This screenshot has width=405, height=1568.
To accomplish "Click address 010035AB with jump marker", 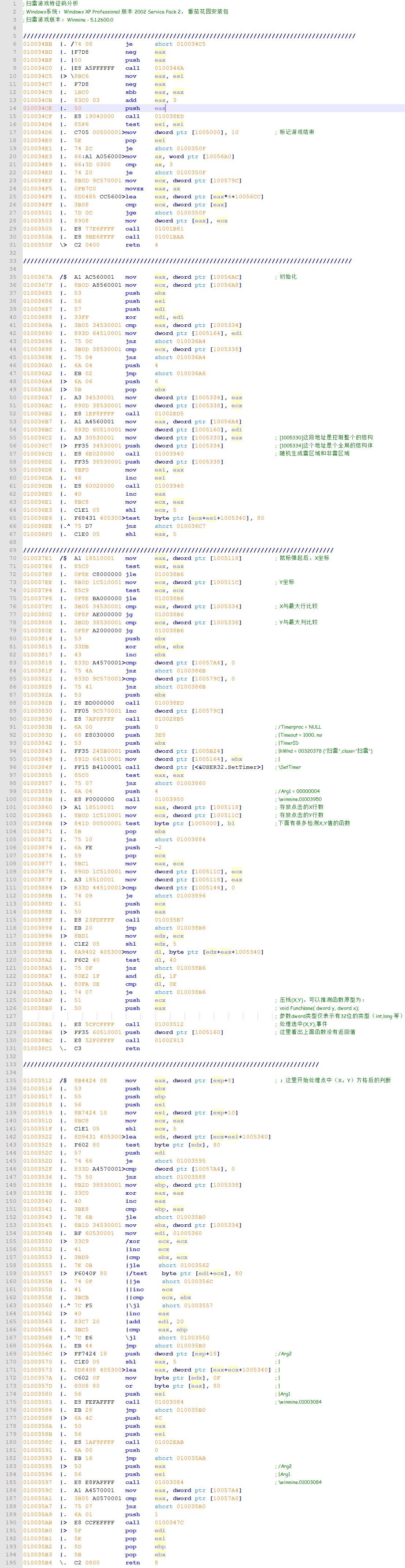I will click(x=38, y=1522).
